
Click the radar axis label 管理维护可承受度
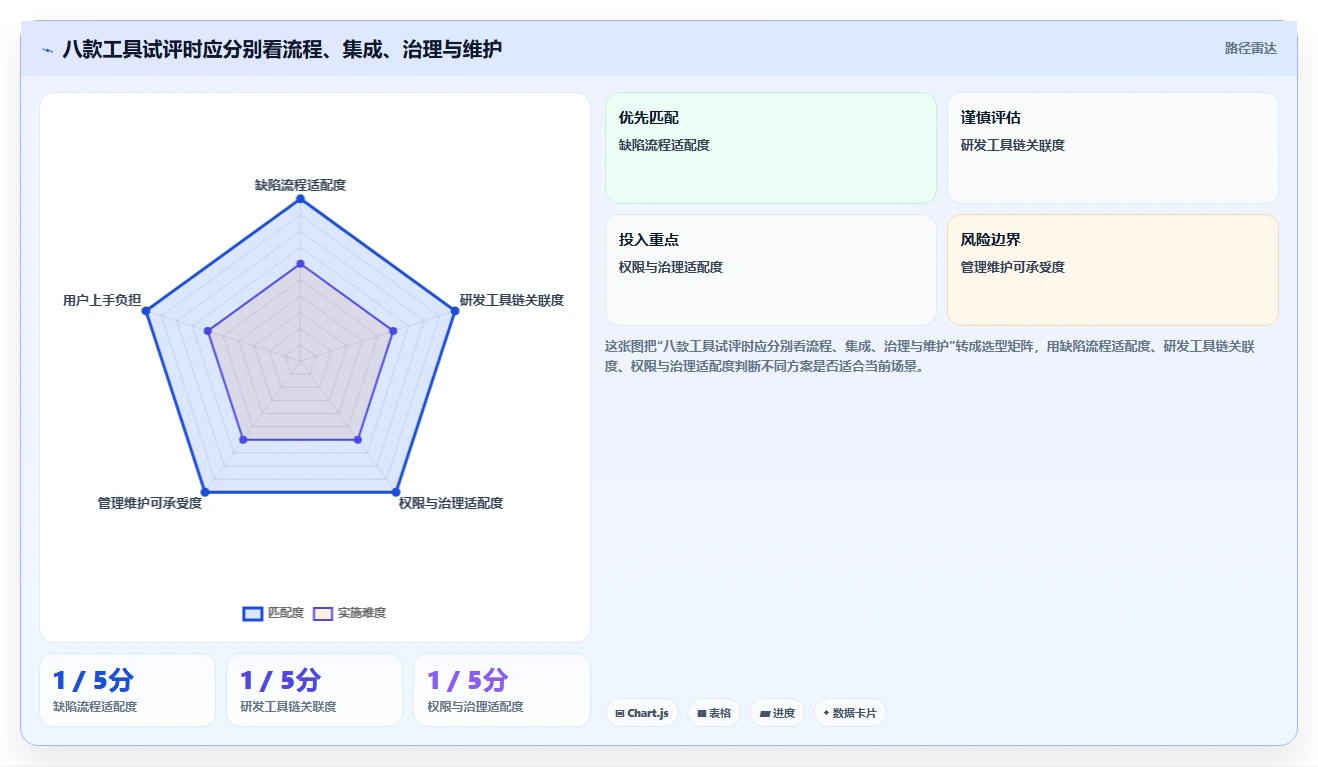[x=150, y=503]
